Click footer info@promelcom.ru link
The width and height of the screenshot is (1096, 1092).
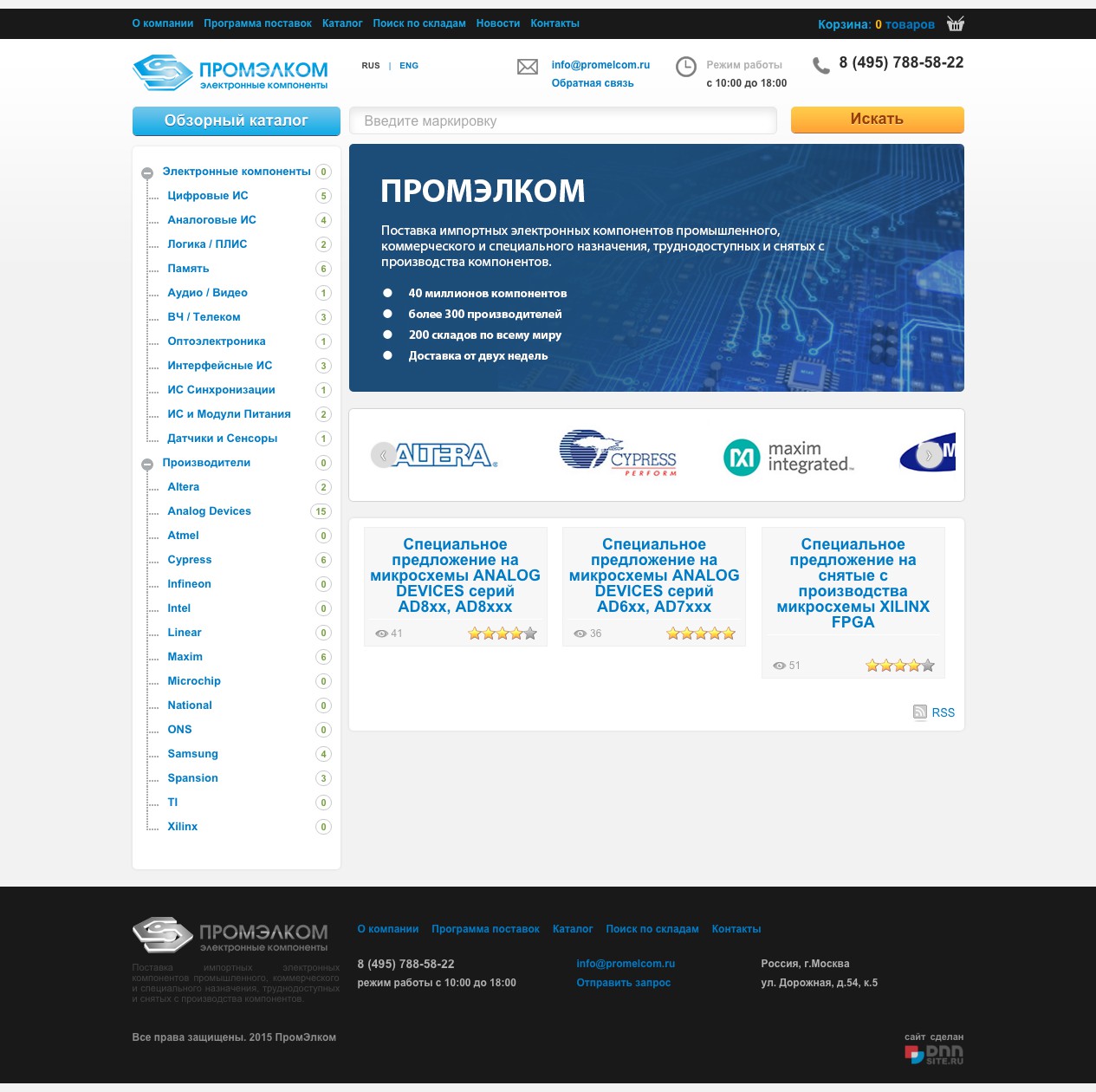point(626,964)
